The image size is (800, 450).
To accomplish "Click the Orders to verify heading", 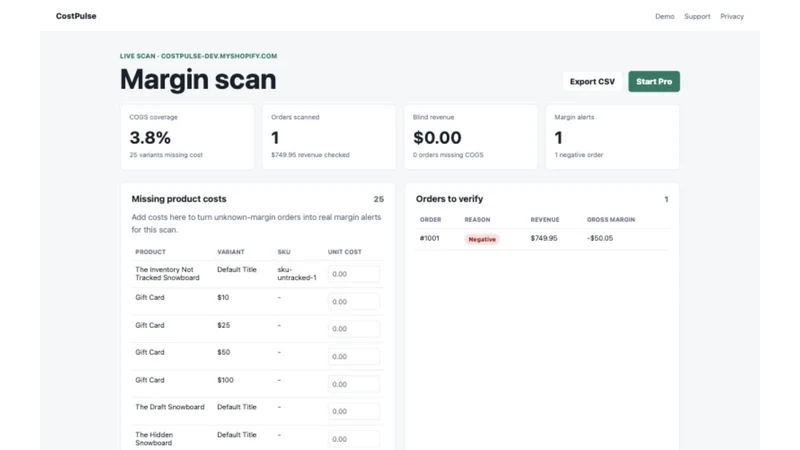I will point(449,199).
